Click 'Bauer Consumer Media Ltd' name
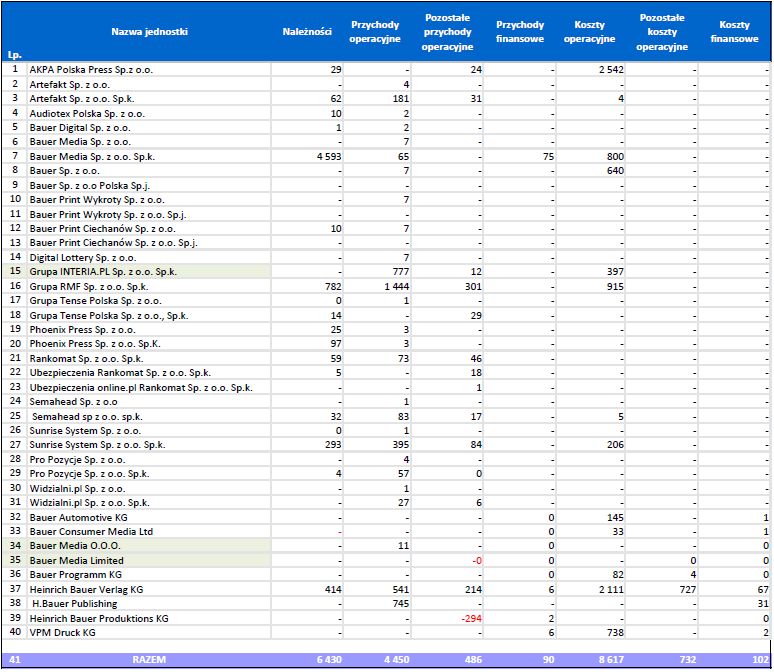 tap(91, 532)
